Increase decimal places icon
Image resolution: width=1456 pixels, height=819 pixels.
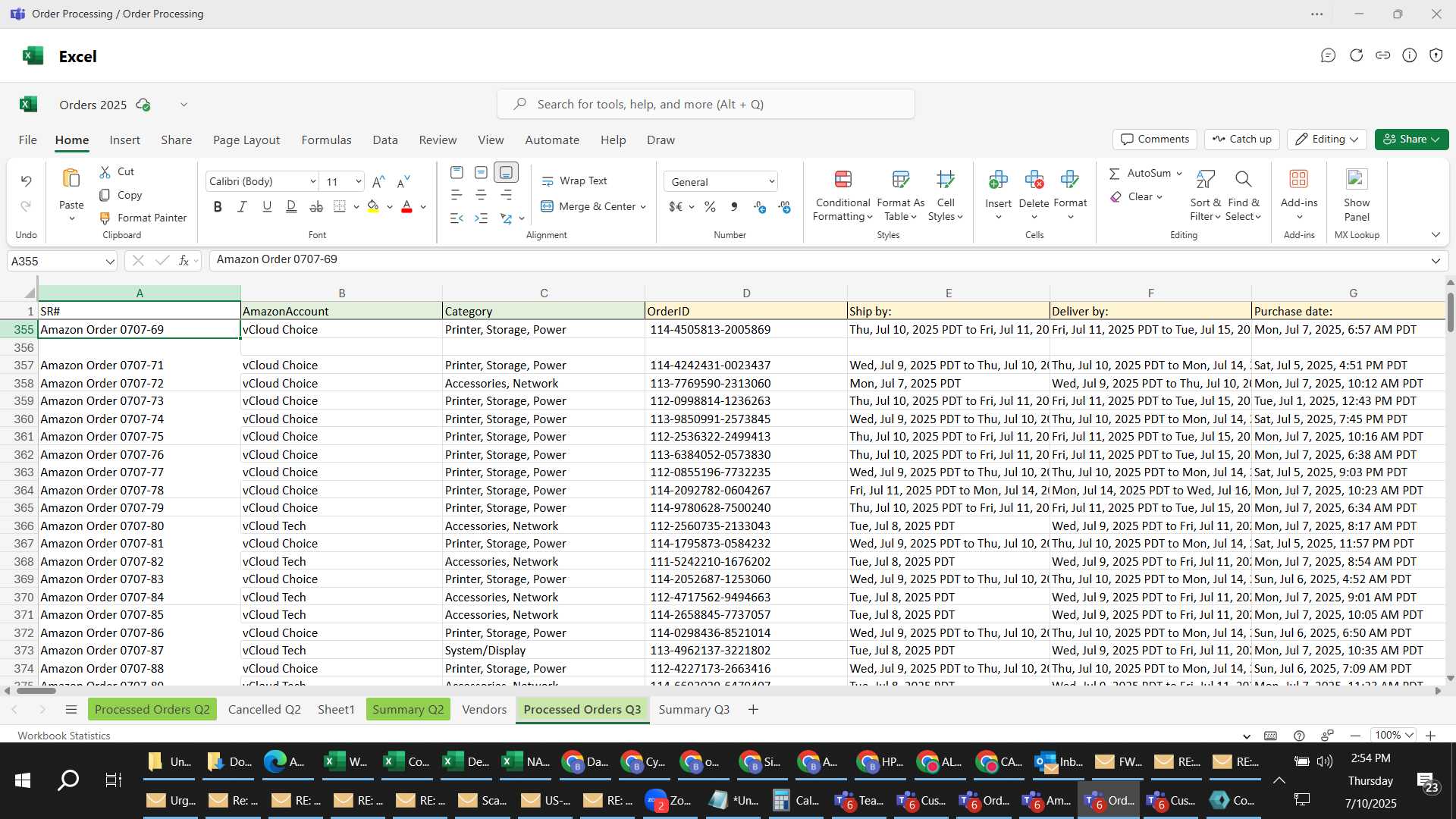tap(759, 206)
